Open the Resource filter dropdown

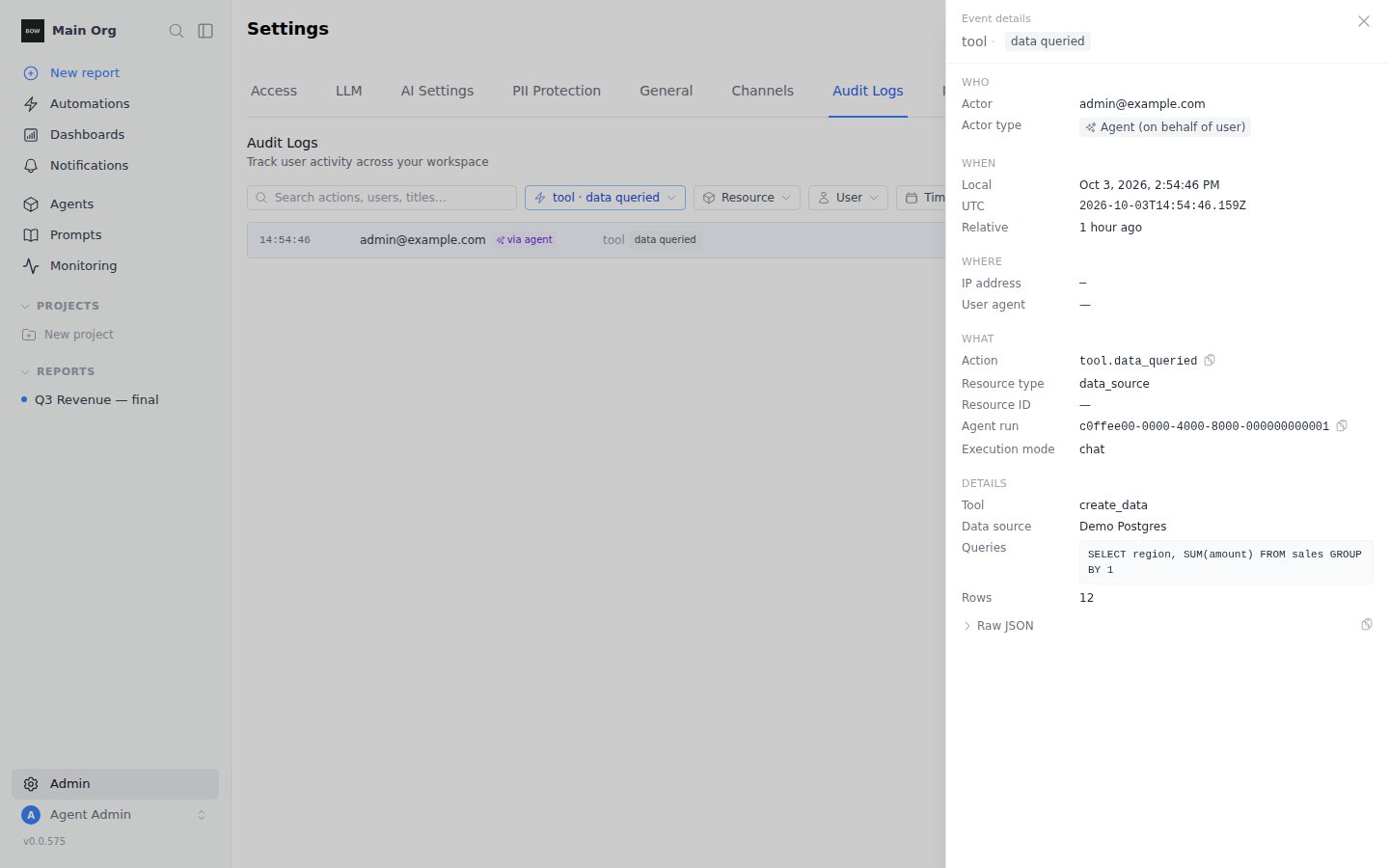tap(747, 198)
